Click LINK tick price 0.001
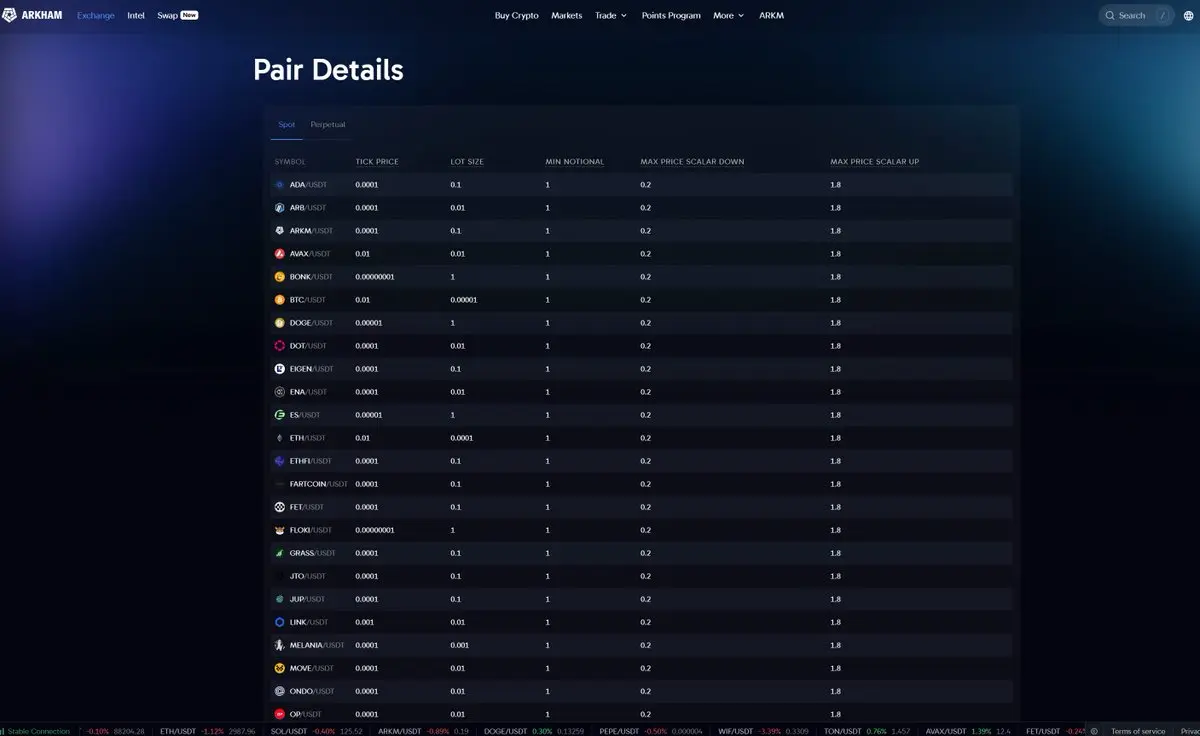 (x=365, y=622)
